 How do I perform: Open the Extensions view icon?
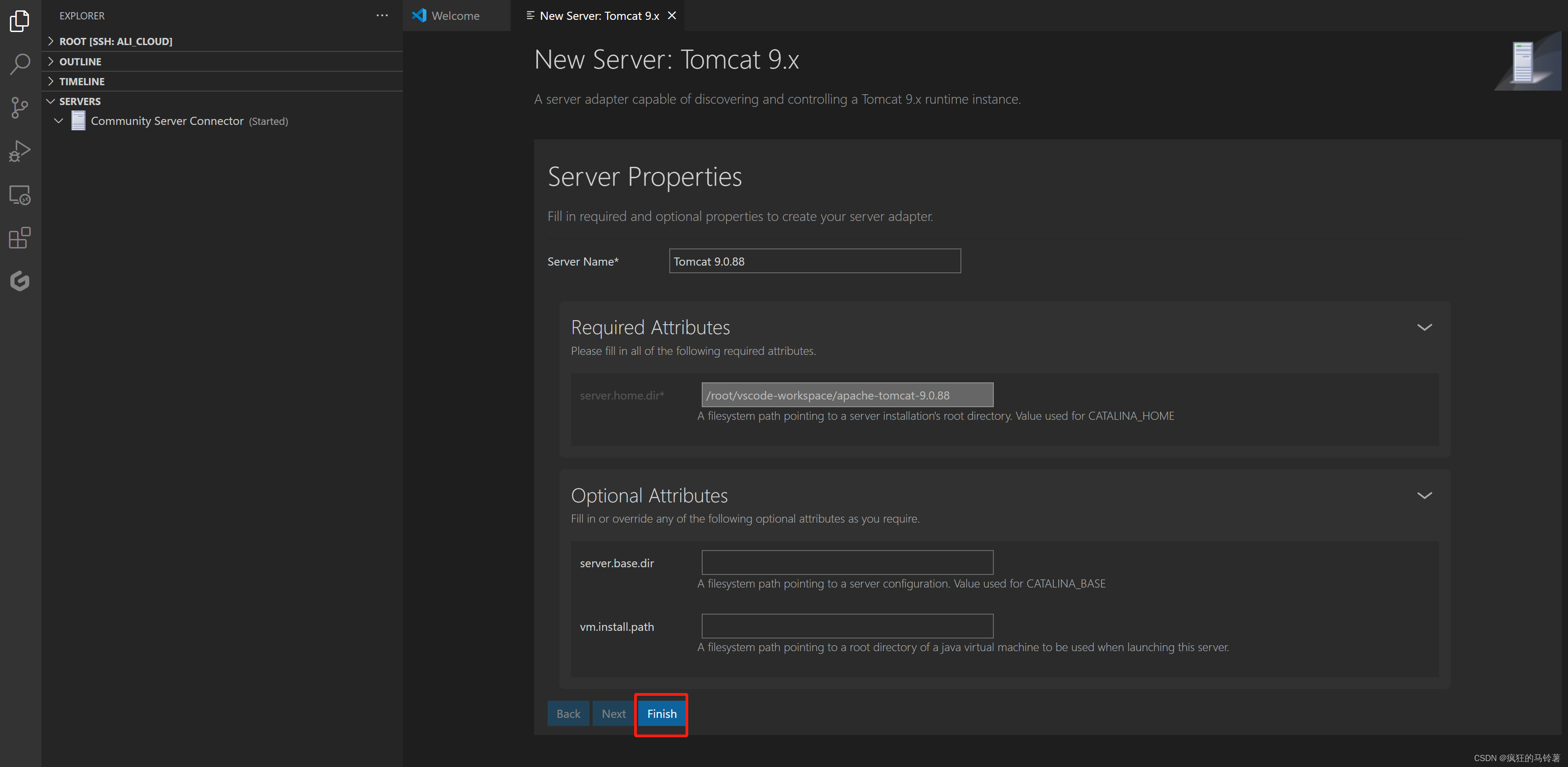(x=19, y=238)
